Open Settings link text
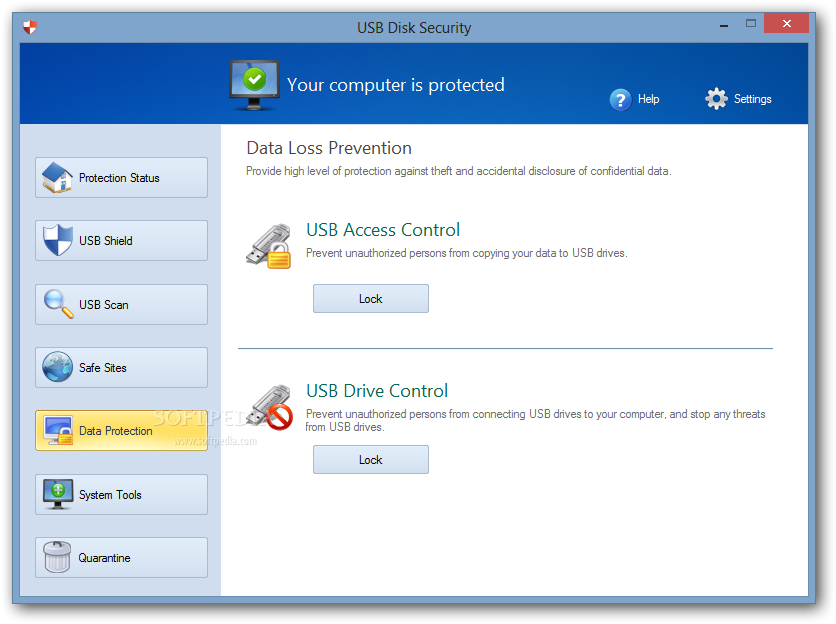836x624 pixels. [x=752, y=99]
